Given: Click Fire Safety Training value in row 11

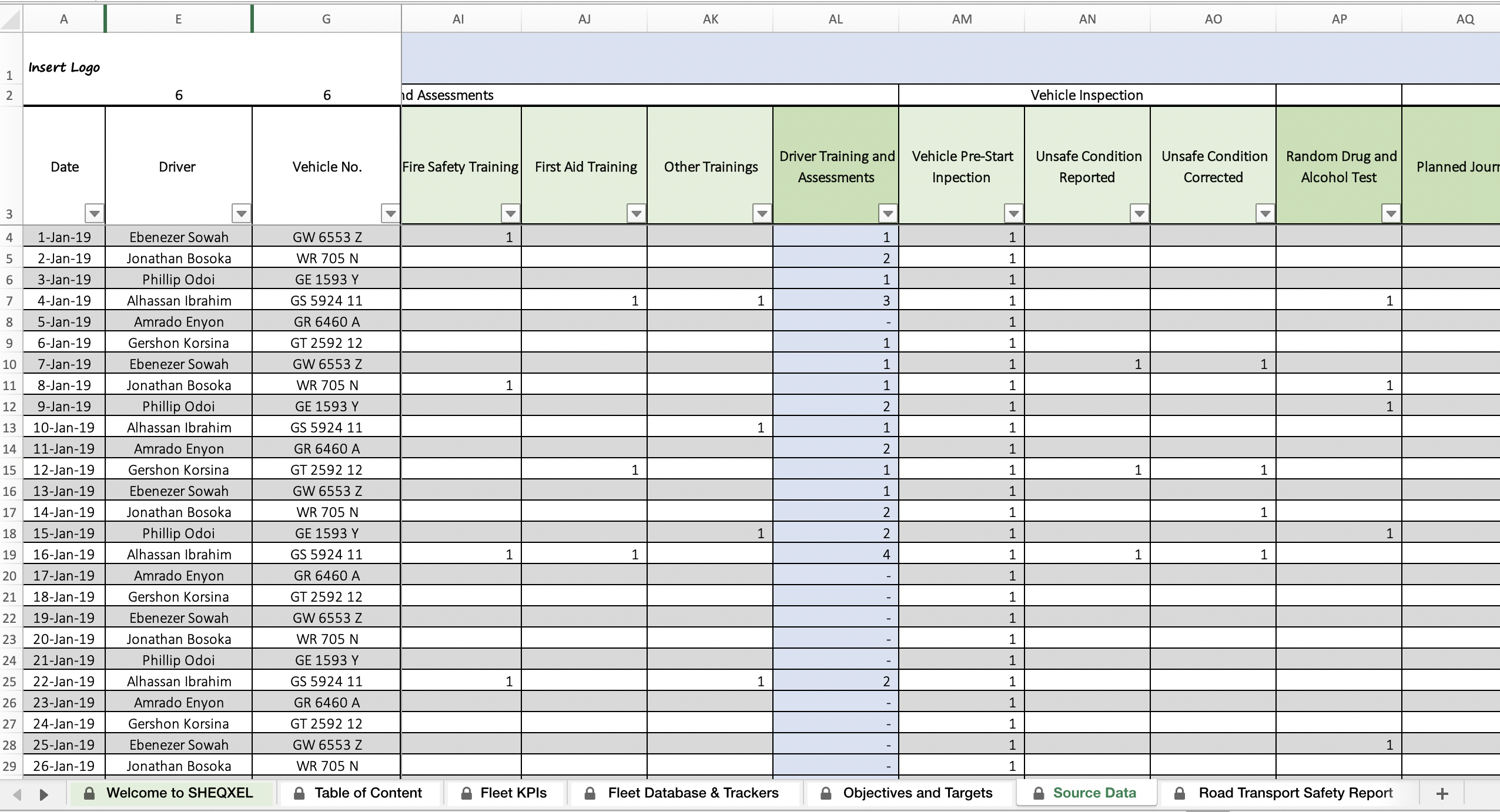Looking at the screenshot, I should (x=461, y=385).
